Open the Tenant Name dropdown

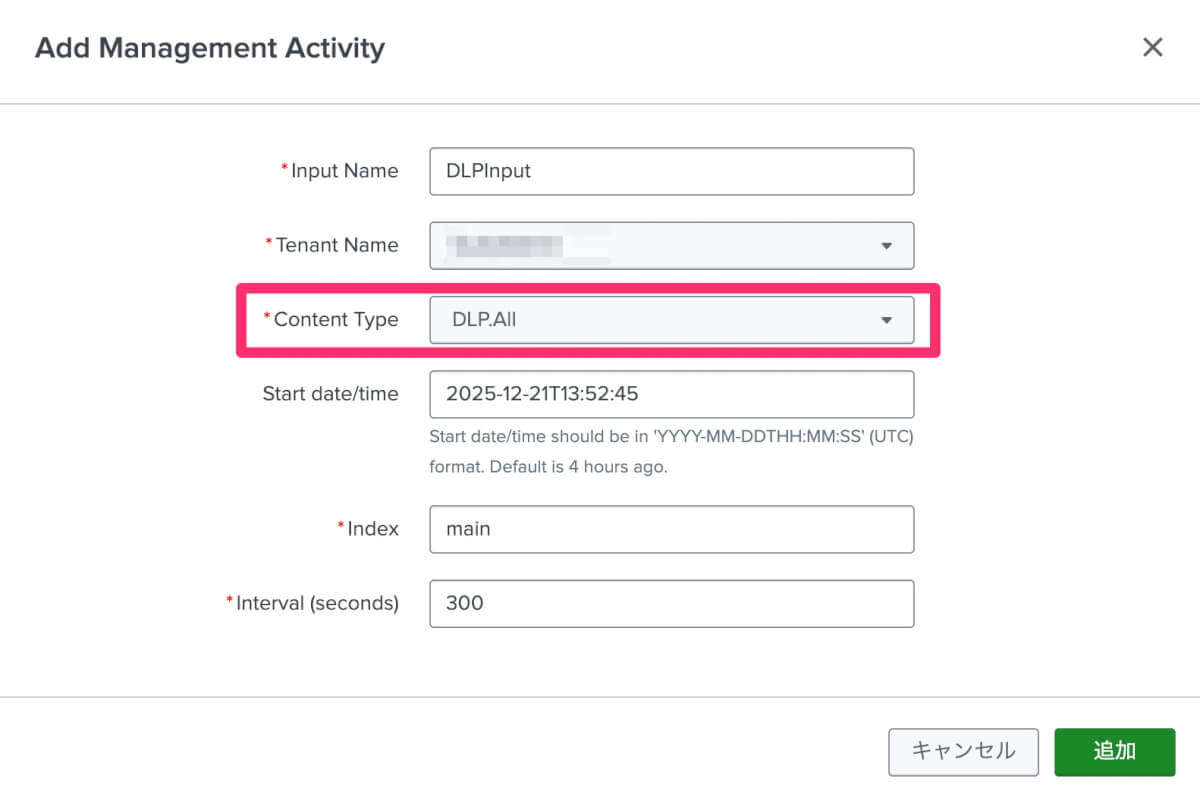click(x=671, y=246)
